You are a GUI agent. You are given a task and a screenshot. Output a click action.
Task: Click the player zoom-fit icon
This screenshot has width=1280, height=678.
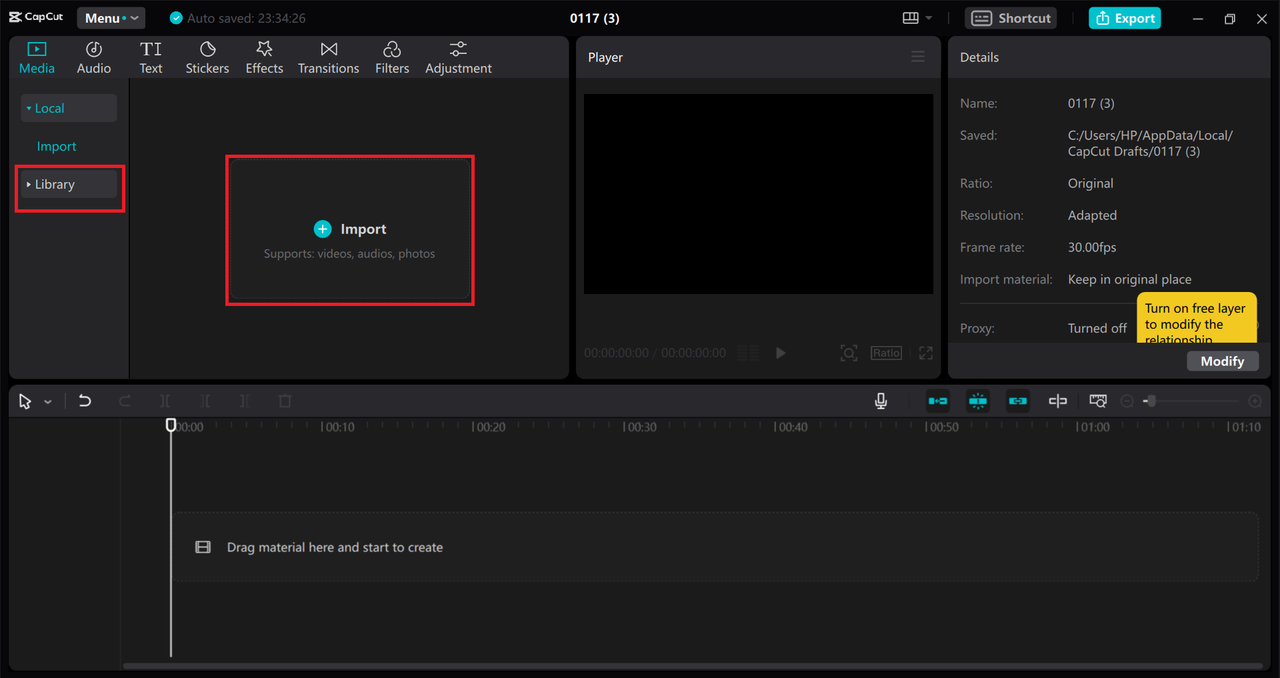click(849, 353)
